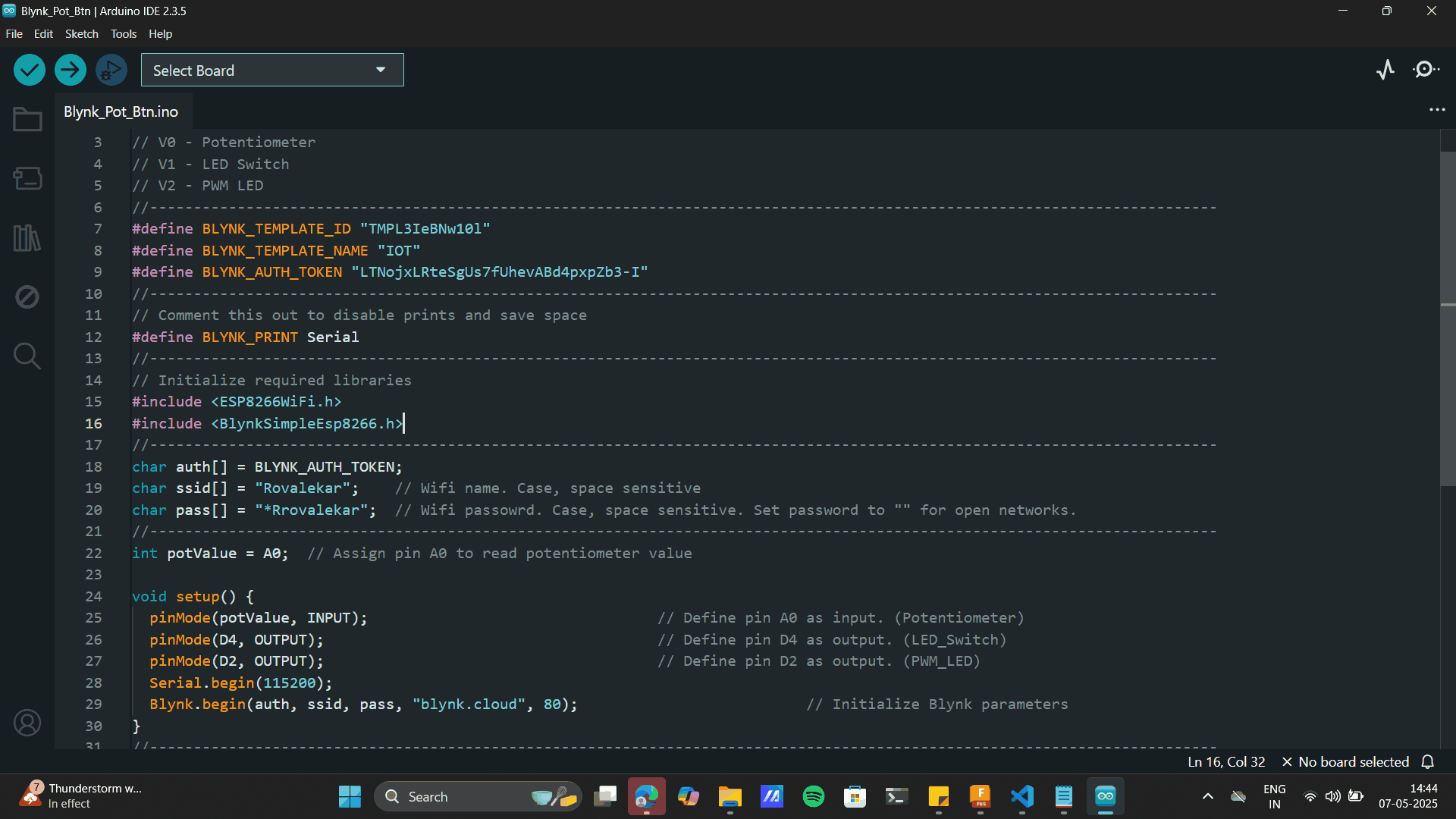
Task: Open the Help menu
Action: point(160,34)
